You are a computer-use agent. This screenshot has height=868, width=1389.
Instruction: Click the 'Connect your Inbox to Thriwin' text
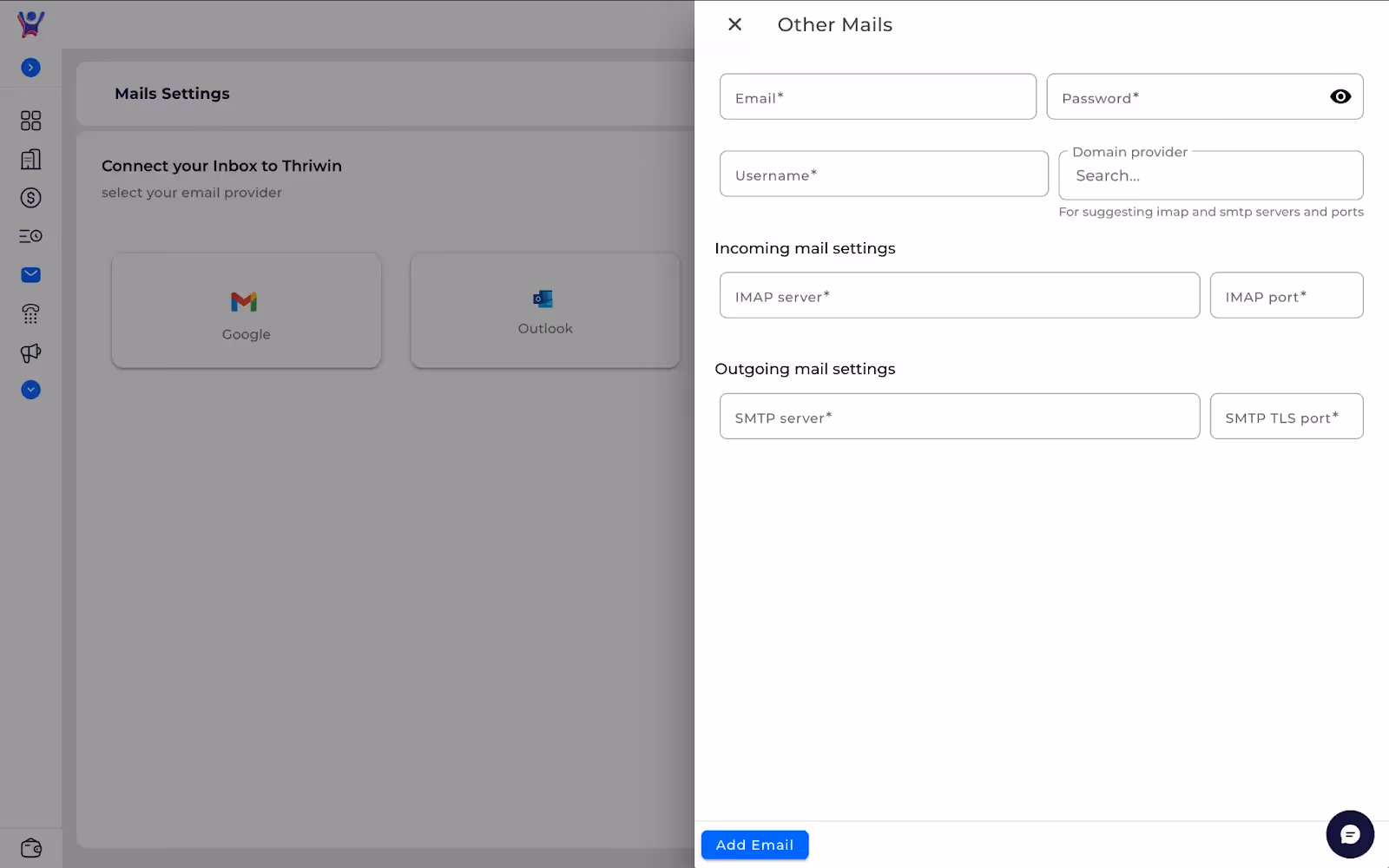(221, 166)
